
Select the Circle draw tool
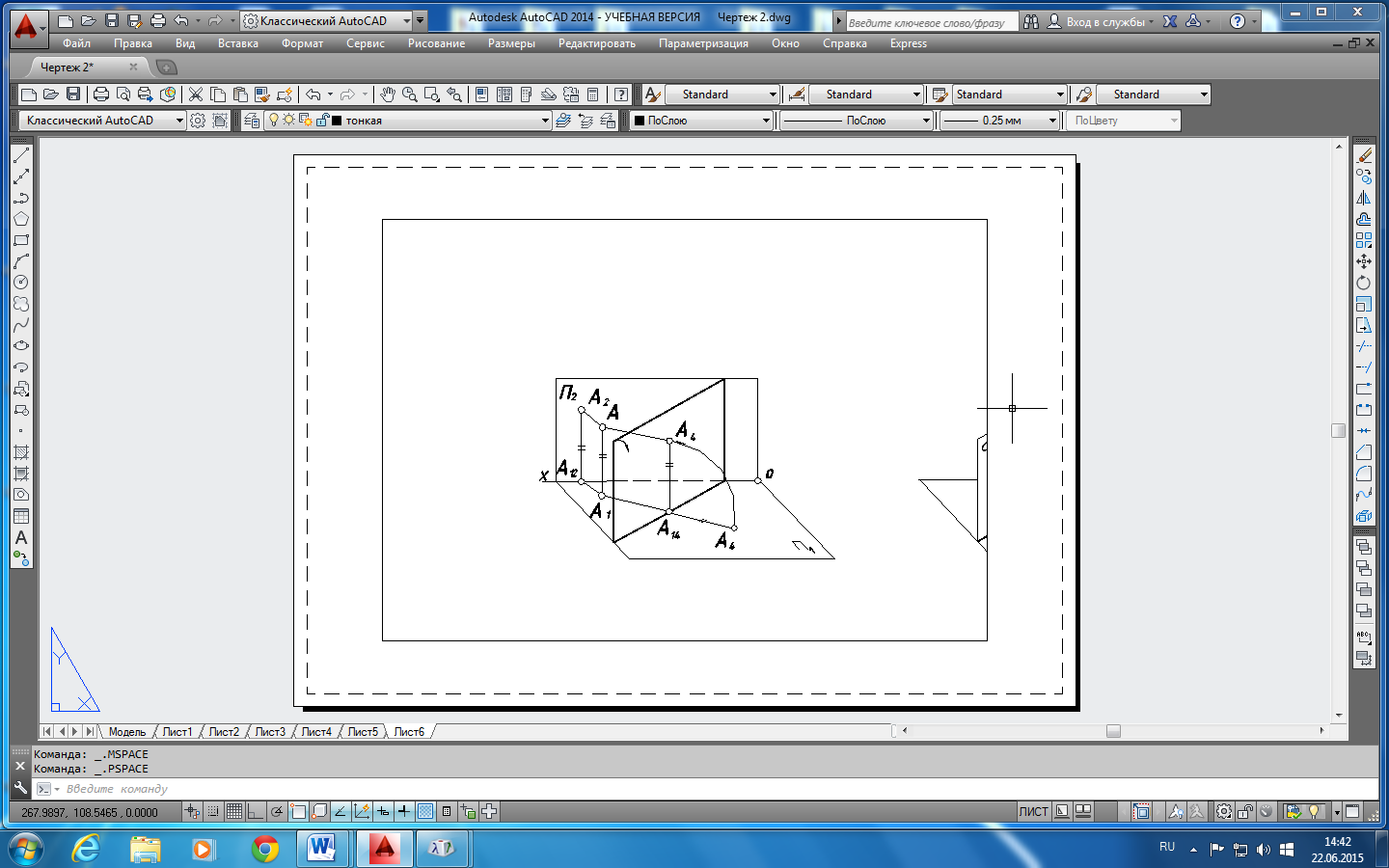tap(21, 283)
